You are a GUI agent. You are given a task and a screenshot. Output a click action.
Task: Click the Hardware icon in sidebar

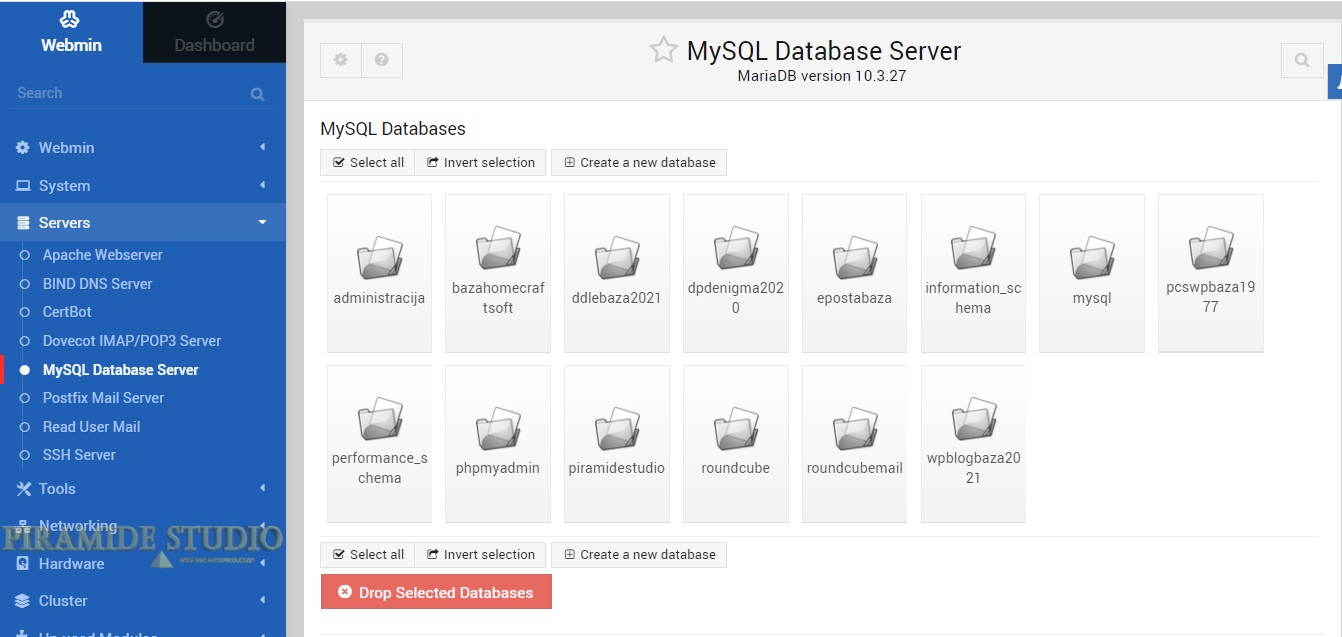[x=23, y=564]
